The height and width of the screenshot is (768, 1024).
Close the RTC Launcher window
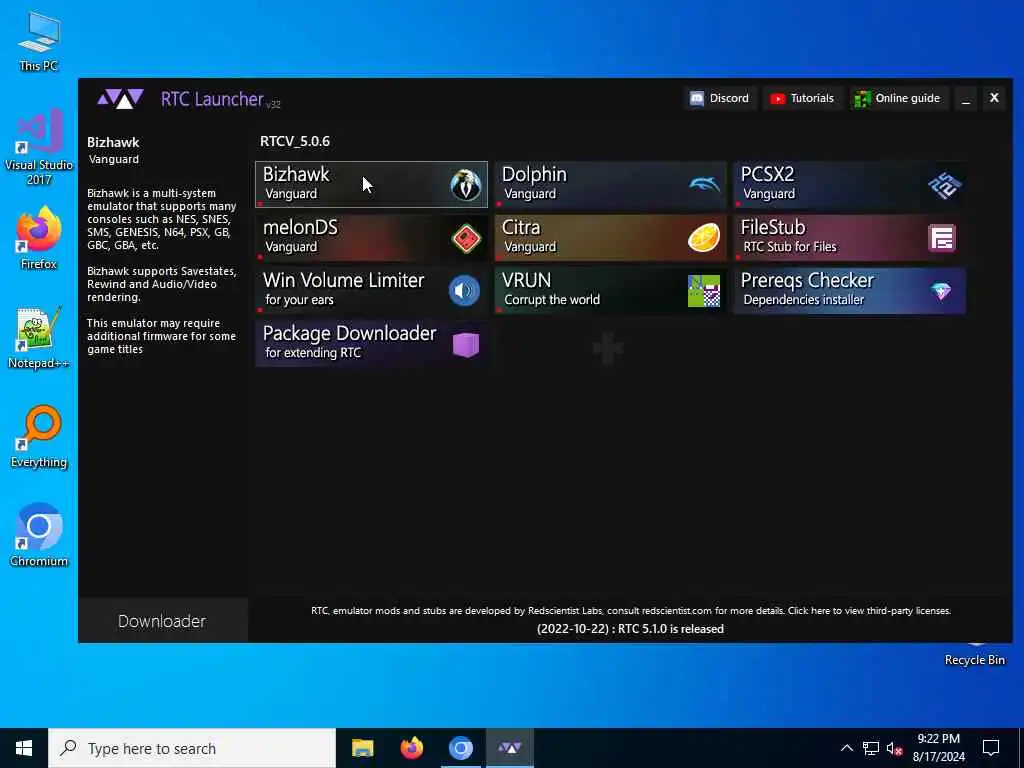pos(994,98)
